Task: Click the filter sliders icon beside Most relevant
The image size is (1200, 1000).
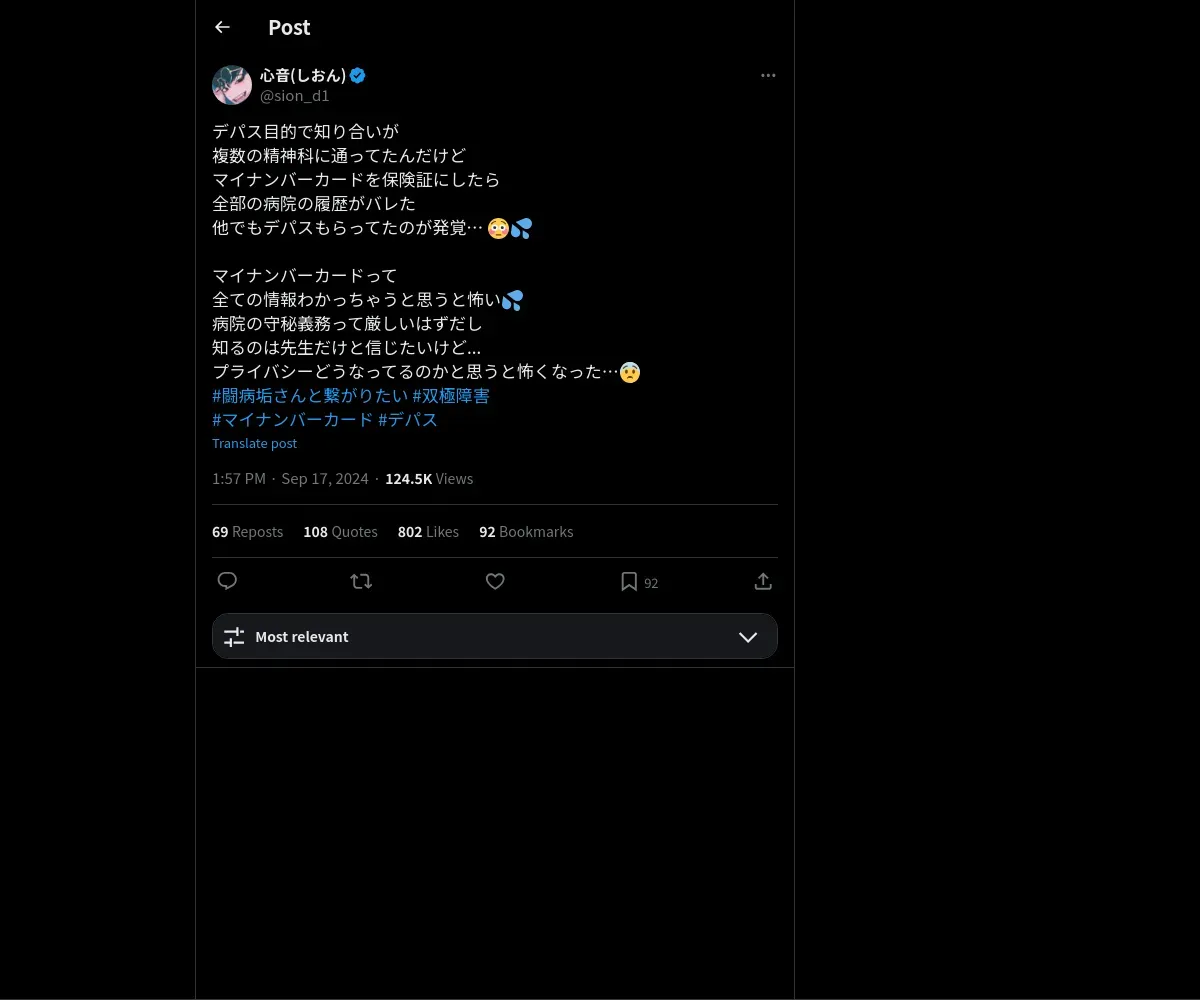Action: [x=234, y=637]
